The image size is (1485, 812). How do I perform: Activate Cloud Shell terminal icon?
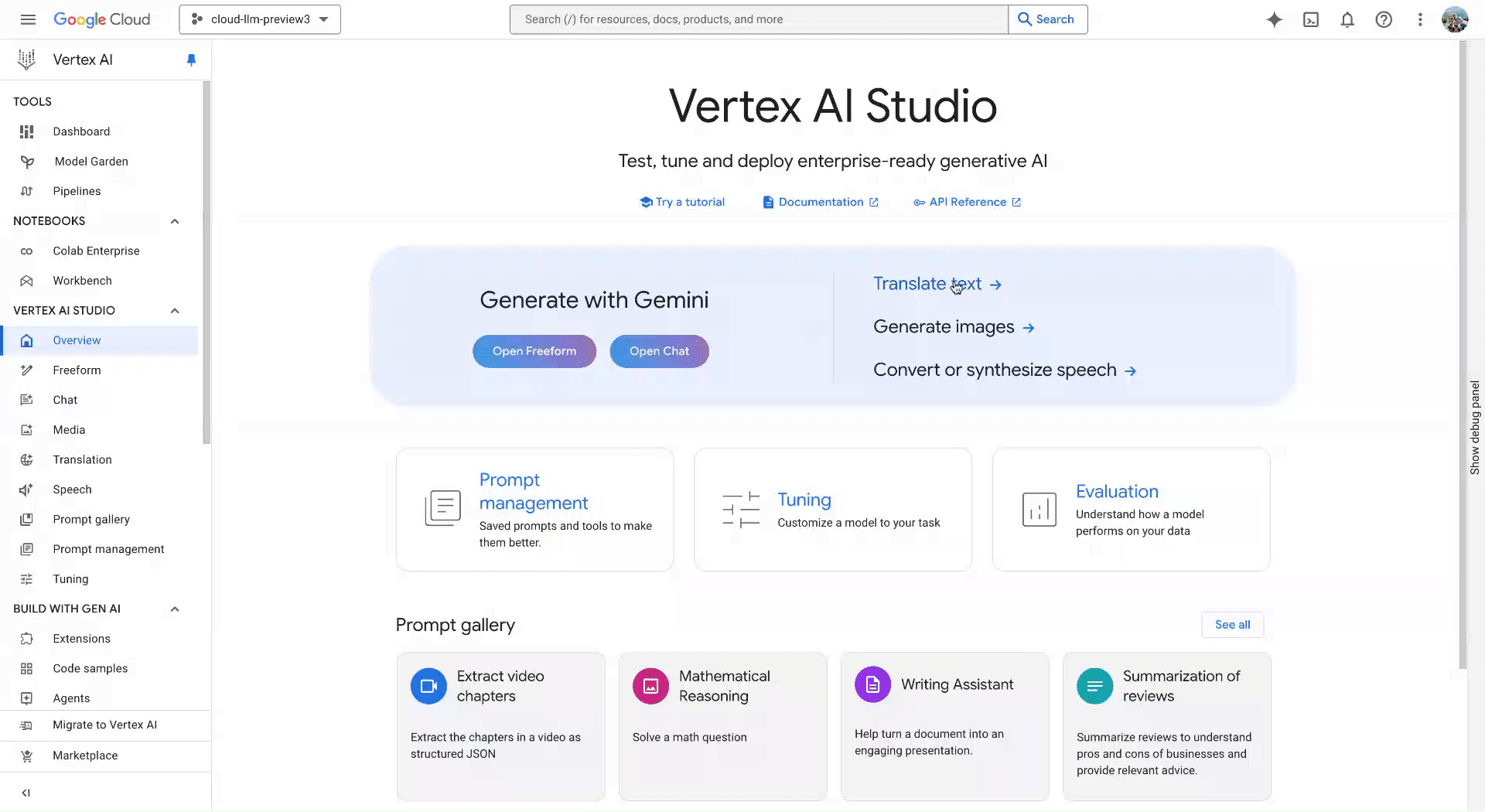tap(1311, 20)
